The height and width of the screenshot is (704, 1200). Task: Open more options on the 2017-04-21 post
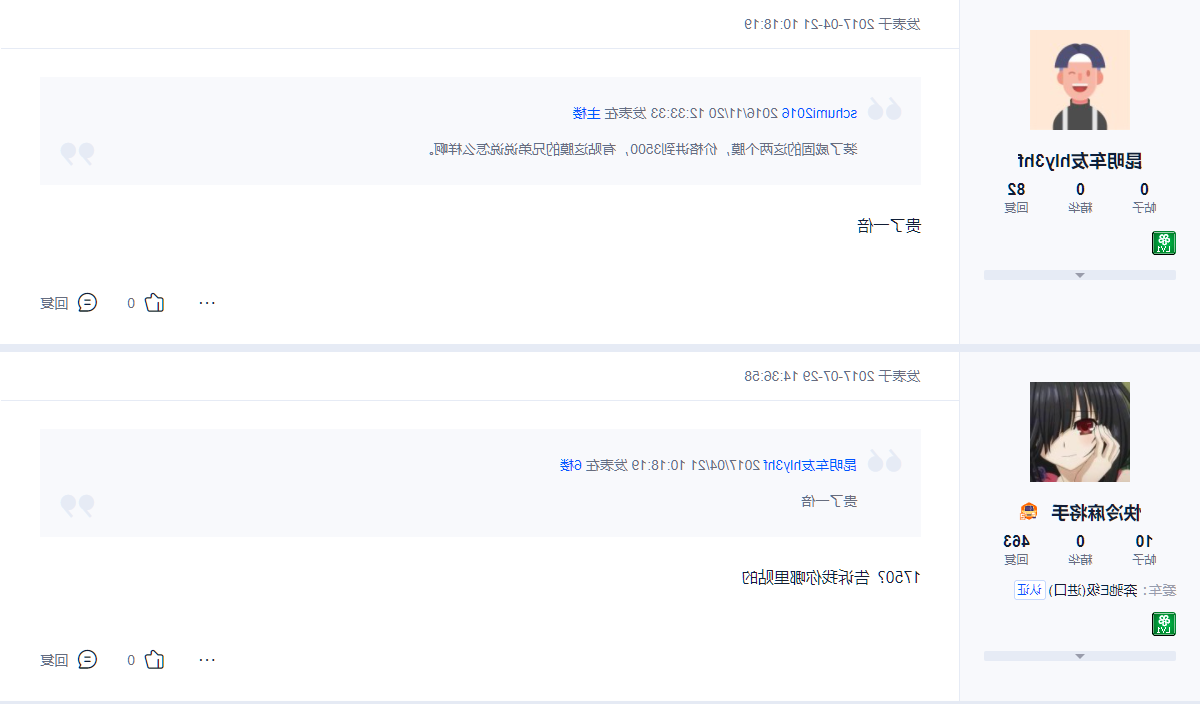click(x=207, y=303)
